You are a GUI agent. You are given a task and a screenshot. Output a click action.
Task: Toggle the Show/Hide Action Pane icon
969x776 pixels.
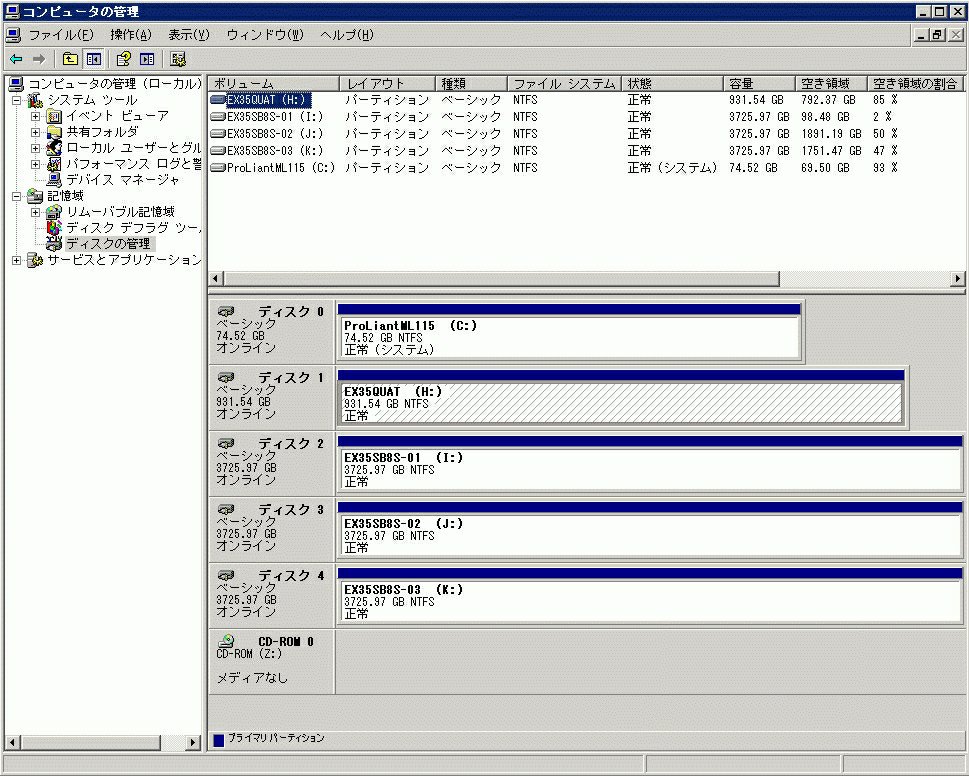pos(147,59)
